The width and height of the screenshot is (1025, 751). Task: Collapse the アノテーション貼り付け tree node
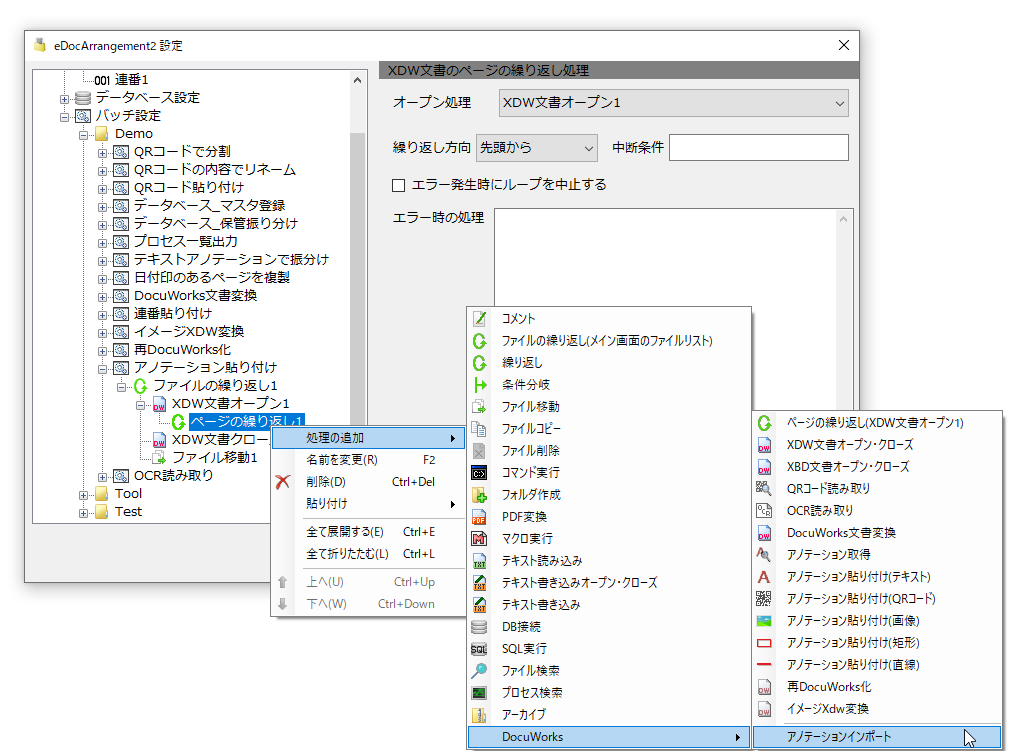[102, 369]
